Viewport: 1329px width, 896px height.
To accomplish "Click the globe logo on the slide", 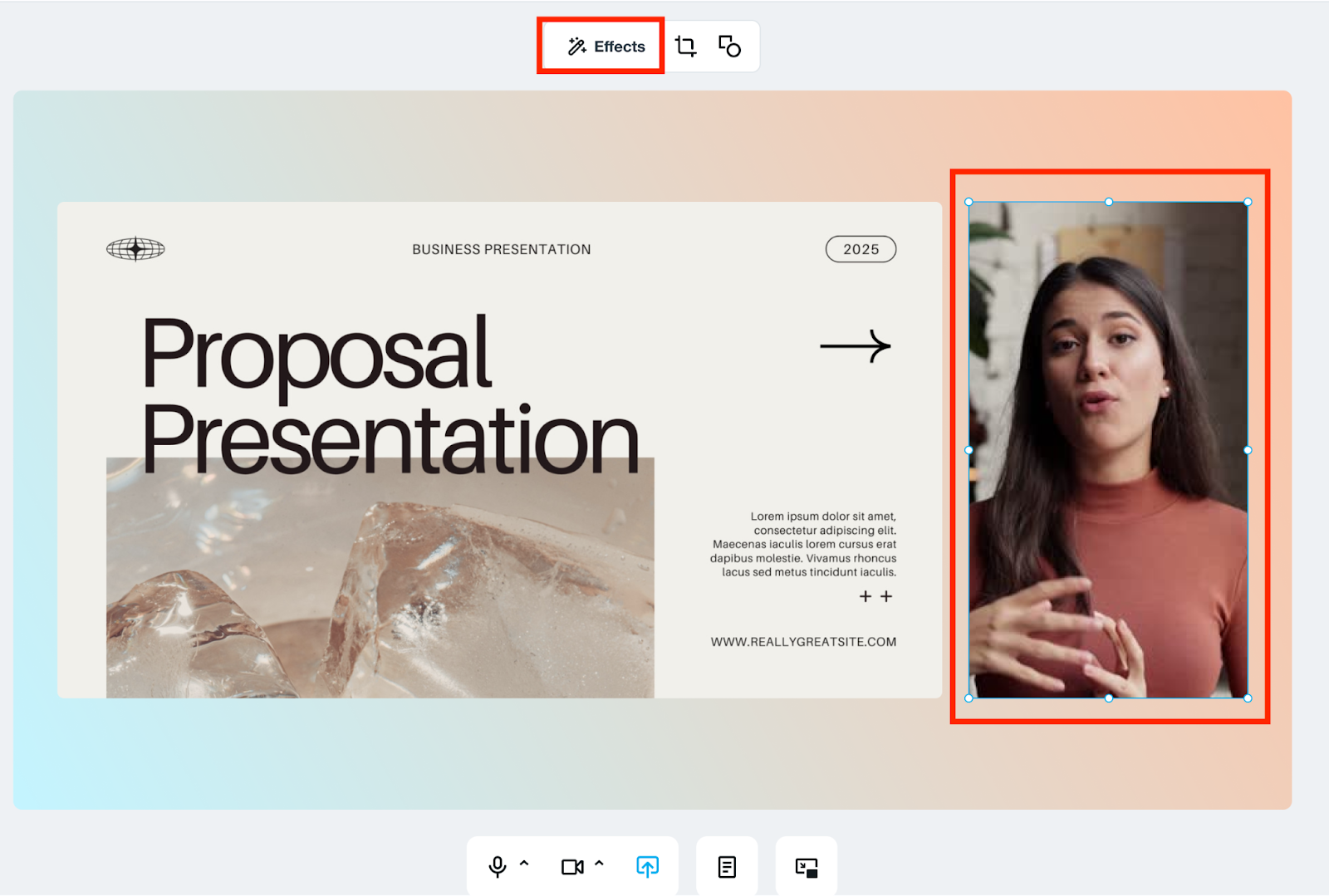I will coord(135,248).
